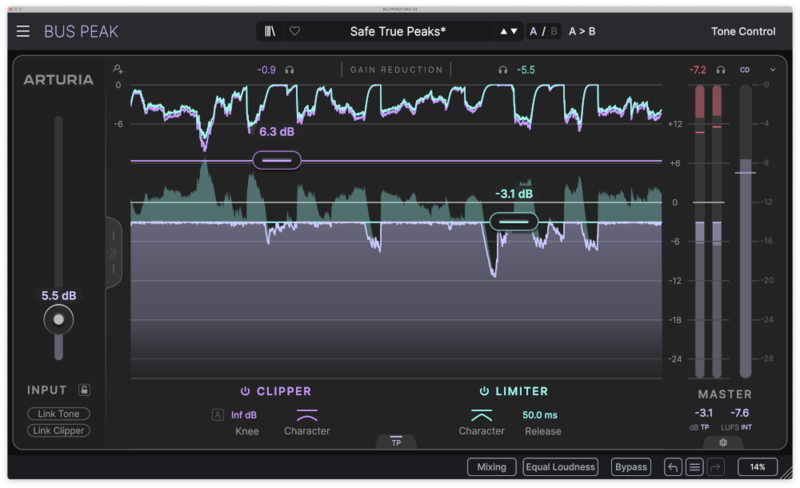This screenshot has width=800, height=488.
Task: Click the input gain knob at 5.5 dB
Action: 59,320
